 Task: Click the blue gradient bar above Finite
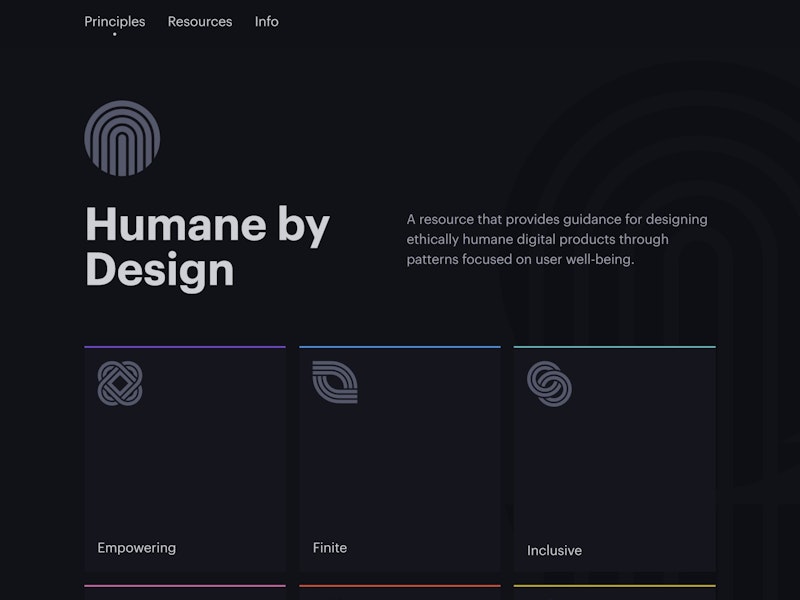click(x=400, y=344)
